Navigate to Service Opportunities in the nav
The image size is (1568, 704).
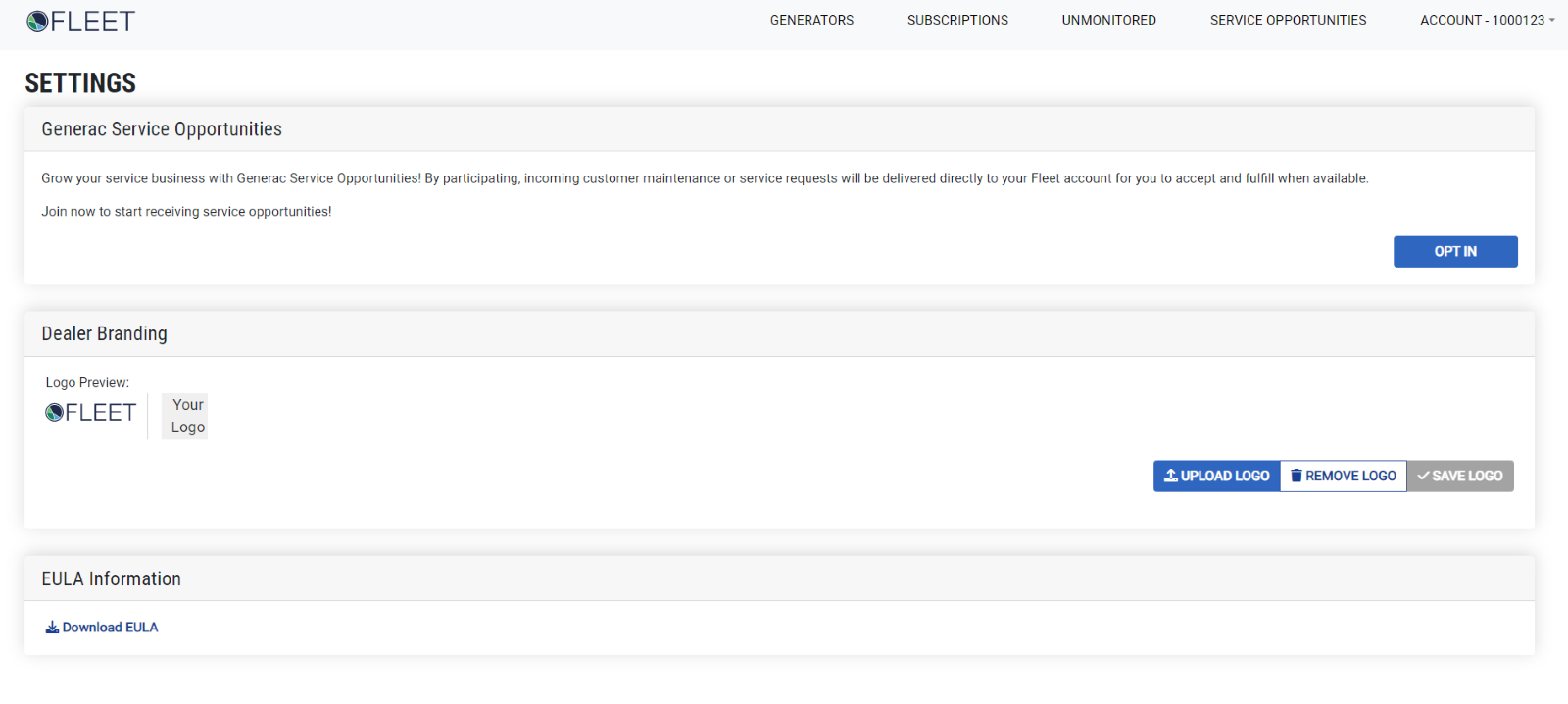[x=1288, y=20]
